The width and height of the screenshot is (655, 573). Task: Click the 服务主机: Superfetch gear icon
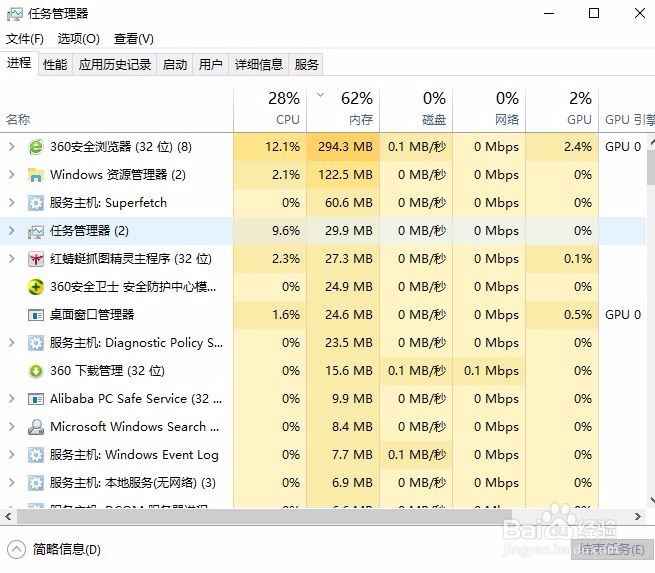(36, 203)
